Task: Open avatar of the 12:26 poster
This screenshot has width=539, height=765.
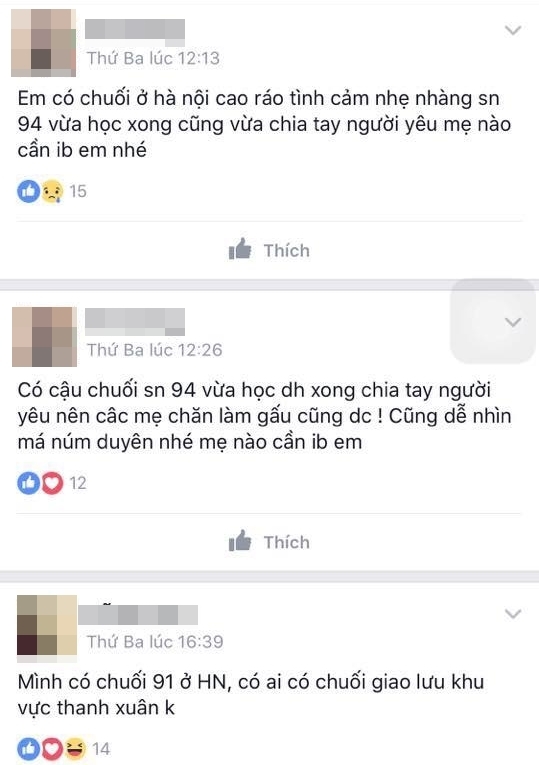Action: pyautogui.click(x=44, y=337)
